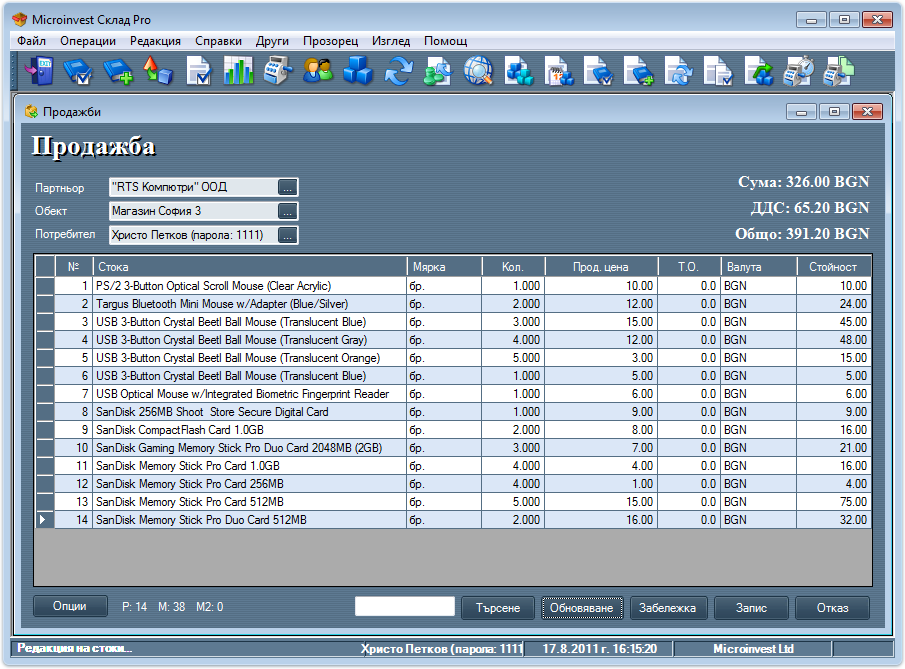Click USB Optical Mouse Biometric Fingerprint Reader cell
This screenshot has height=669, width=905.
point(249,394)
